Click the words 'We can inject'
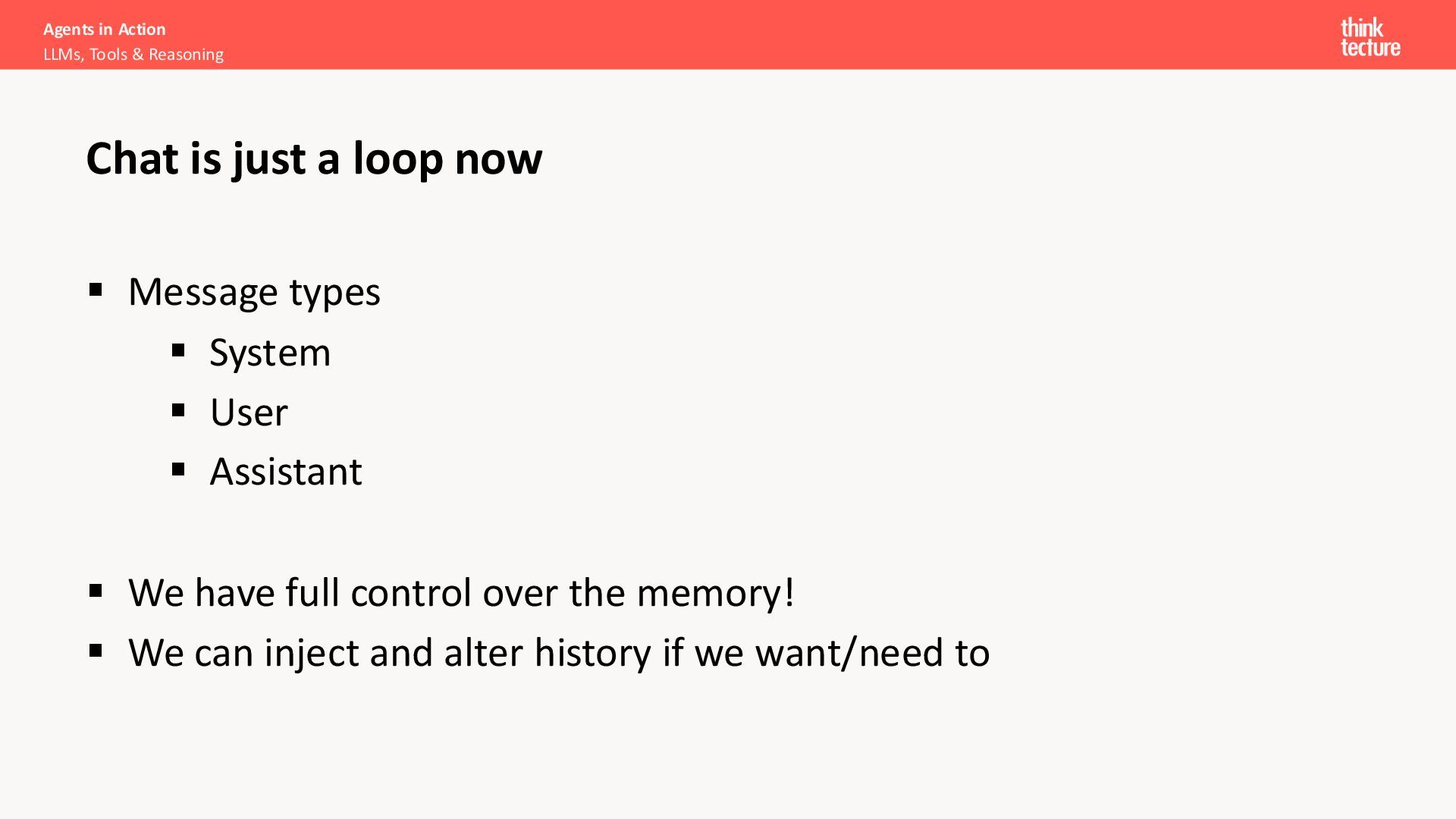 [x=243, y=653]
